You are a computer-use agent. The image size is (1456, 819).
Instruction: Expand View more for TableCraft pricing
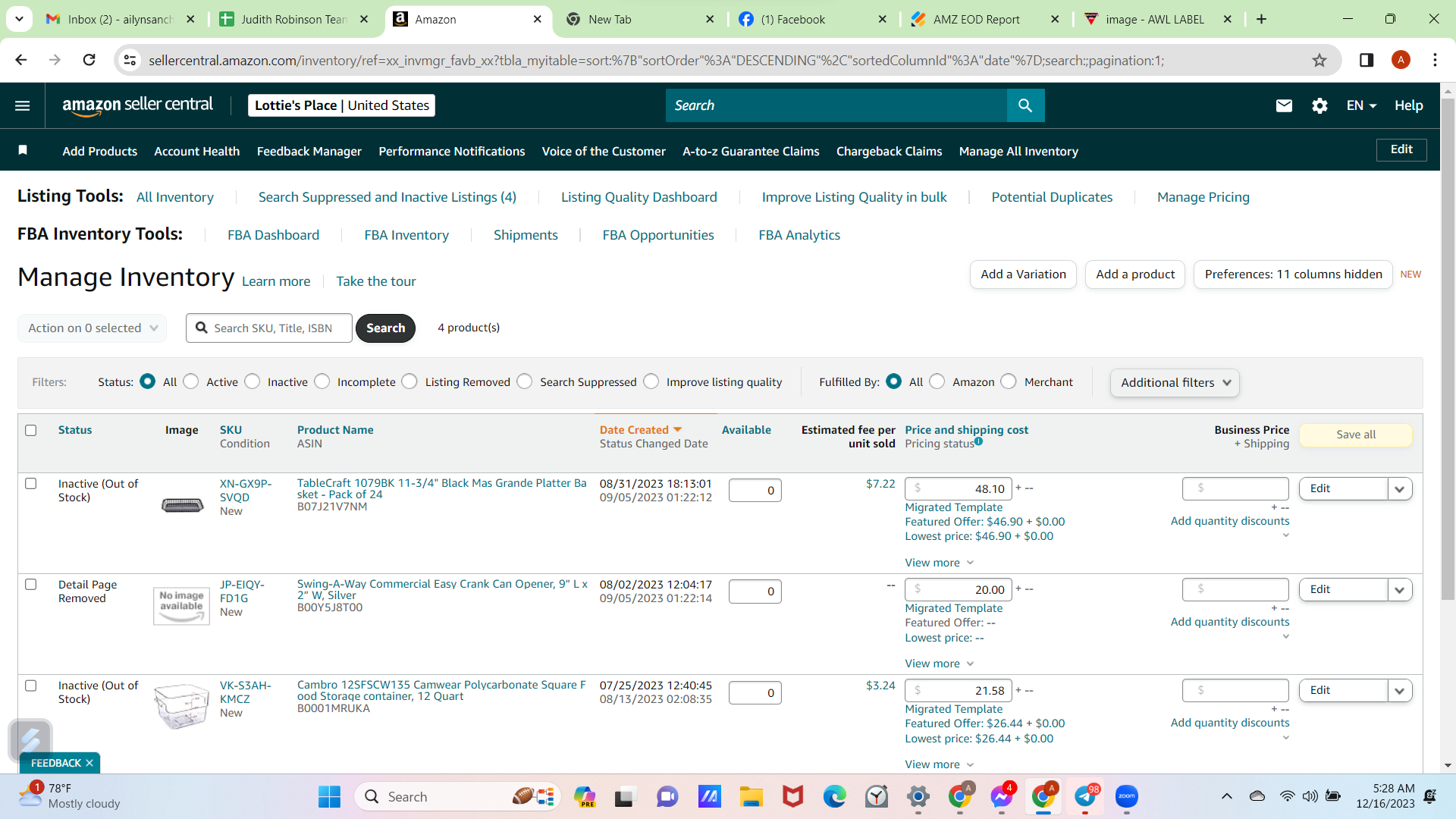[939, 563]
